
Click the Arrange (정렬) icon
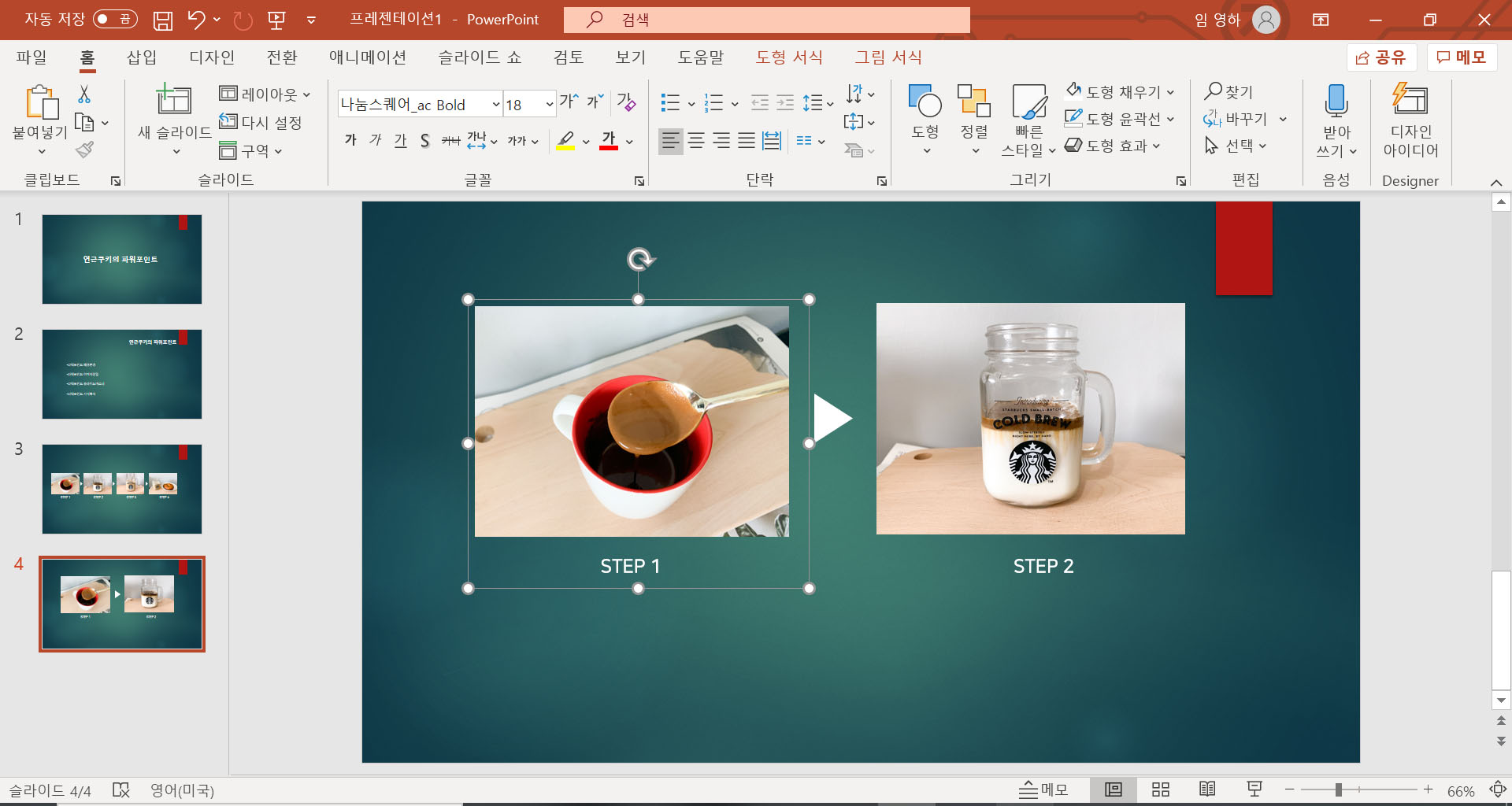[974, 101]
